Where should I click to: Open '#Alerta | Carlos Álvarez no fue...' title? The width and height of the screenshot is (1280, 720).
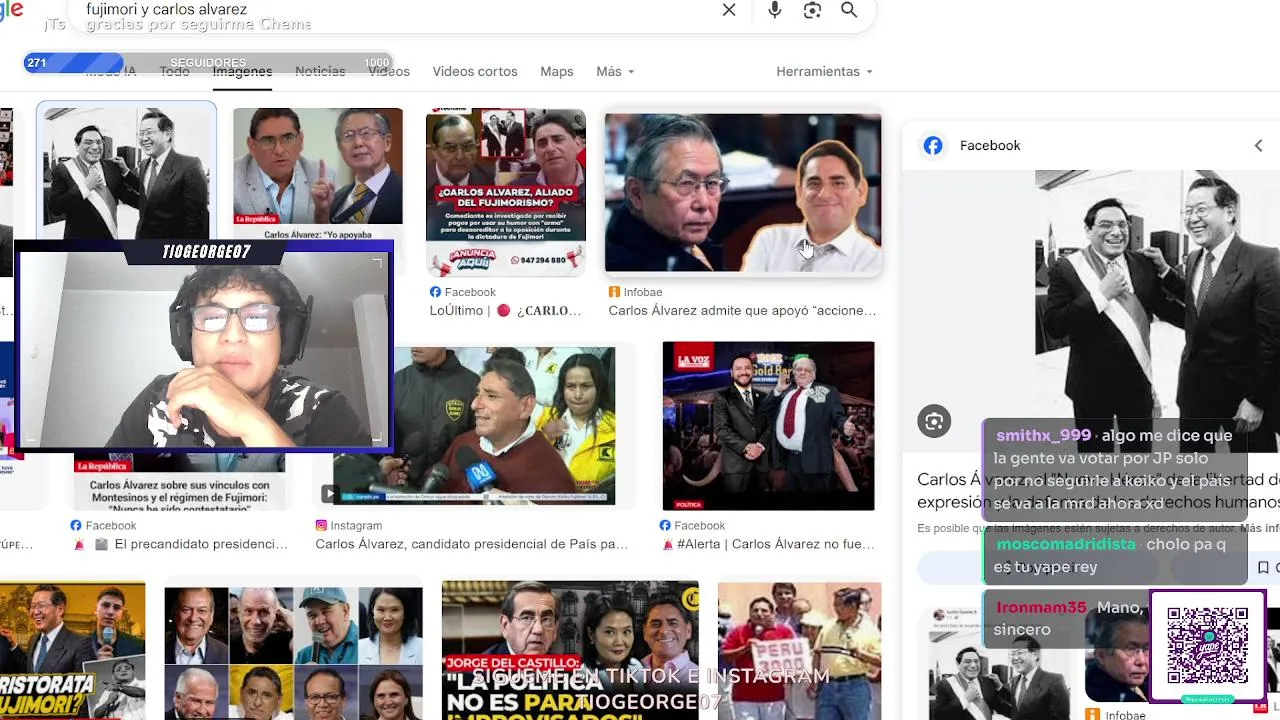click(x=767, y=544)
